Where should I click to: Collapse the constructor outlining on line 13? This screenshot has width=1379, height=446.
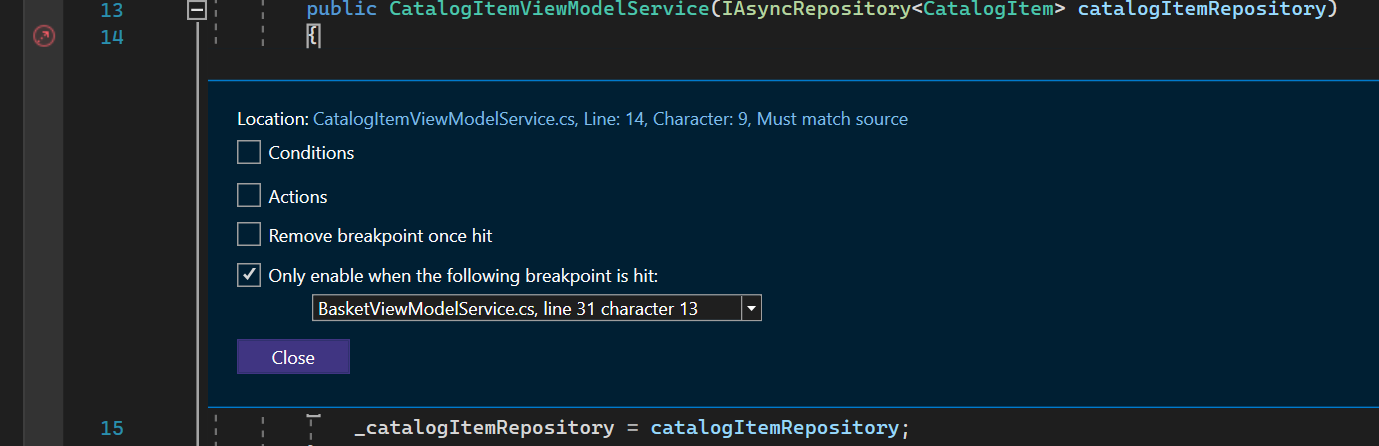coord(197,10)
